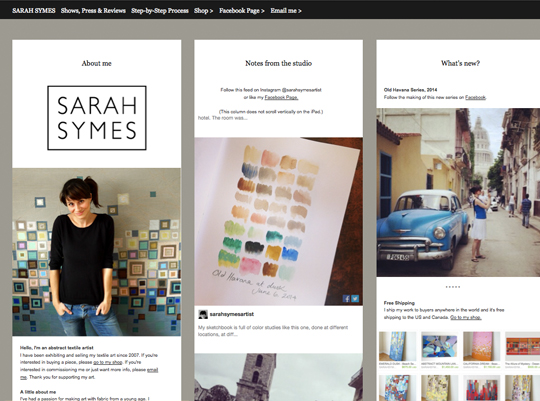Click the 'What's new?' heading
The height and width of the screenshot is (401, 540).
460,63
